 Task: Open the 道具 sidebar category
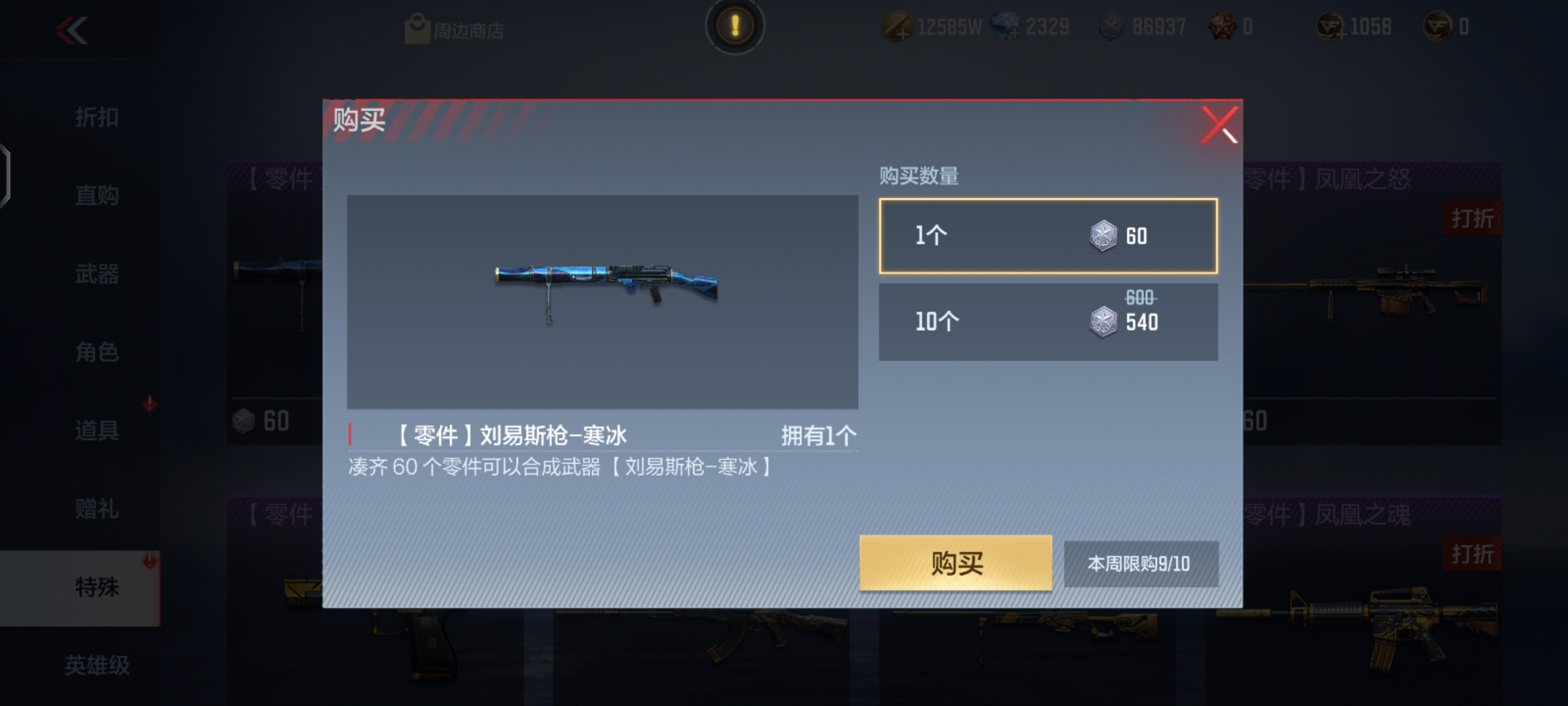[x=97, y=431]
